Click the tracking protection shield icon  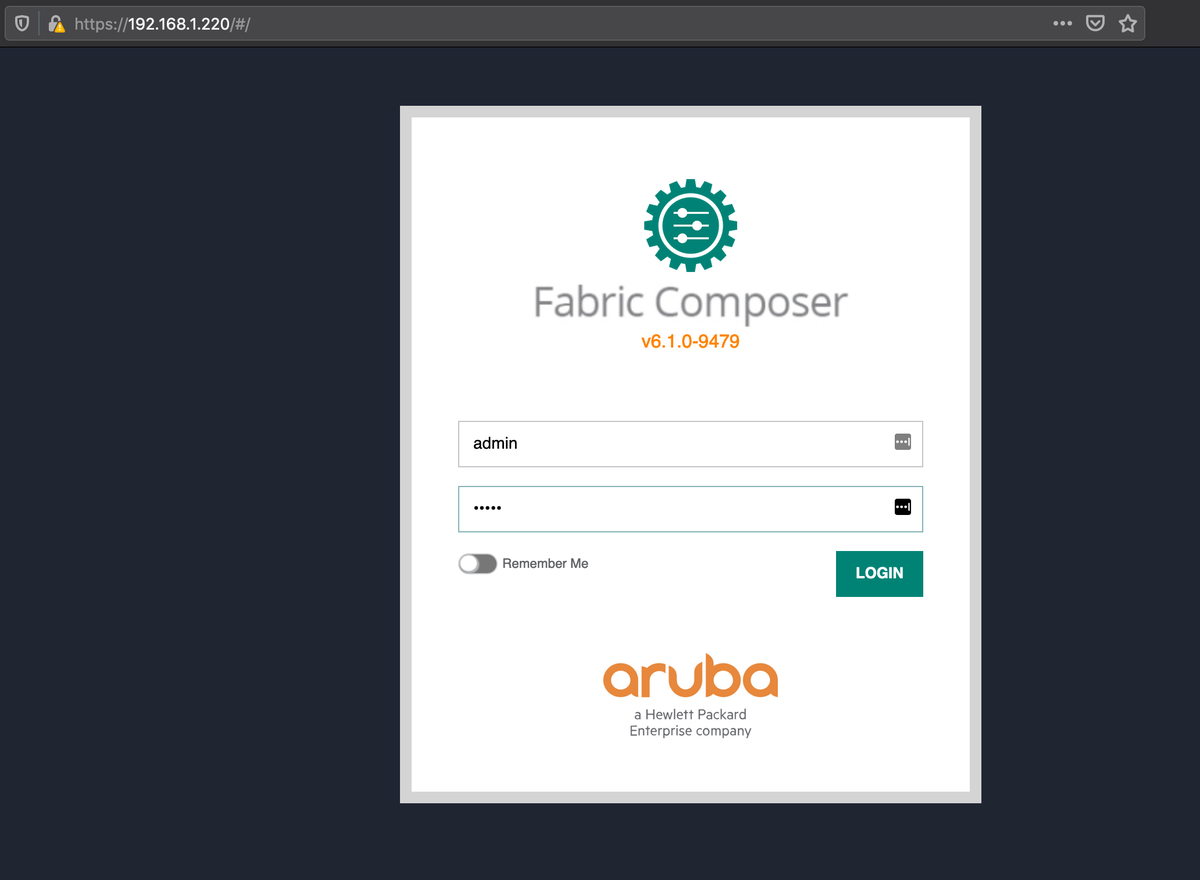(22, 24)
